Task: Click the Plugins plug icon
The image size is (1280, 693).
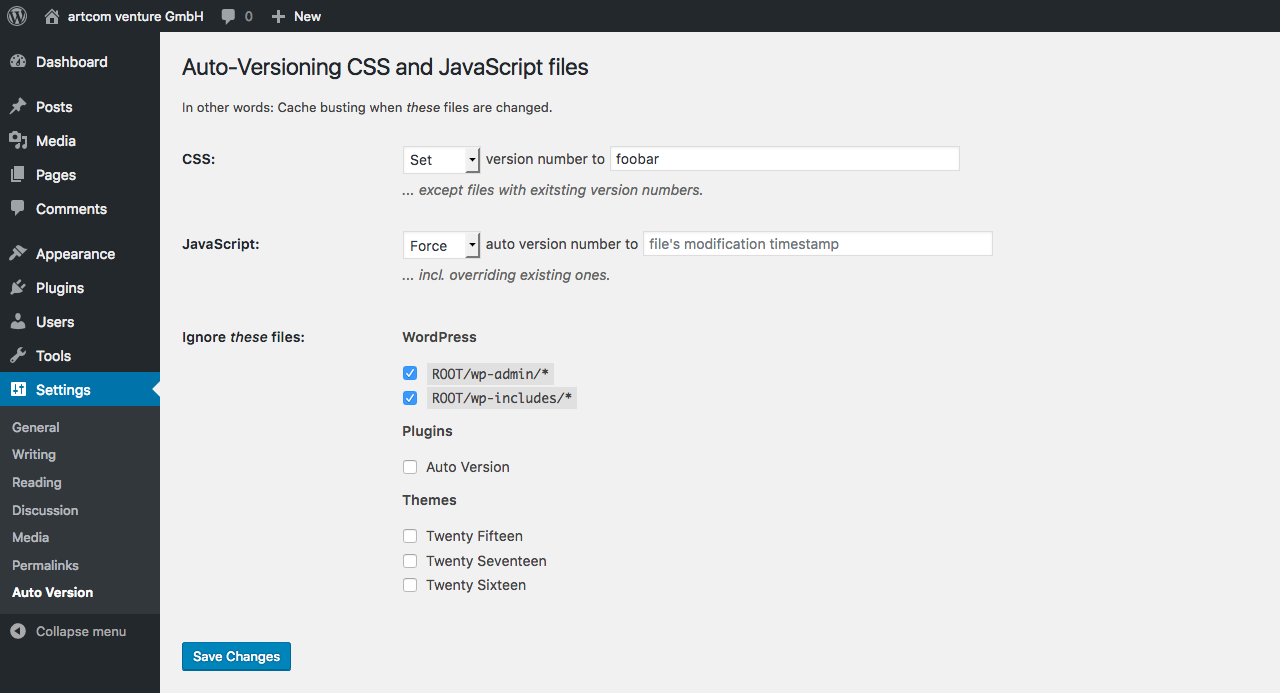Action: tap(18, 288)
